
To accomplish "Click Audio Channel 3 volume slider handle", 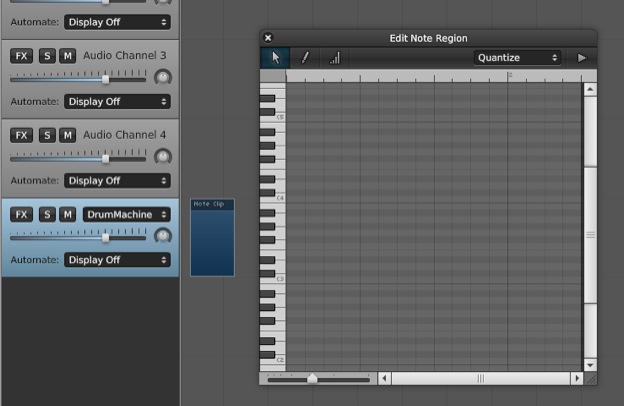I will pos(105,80).
